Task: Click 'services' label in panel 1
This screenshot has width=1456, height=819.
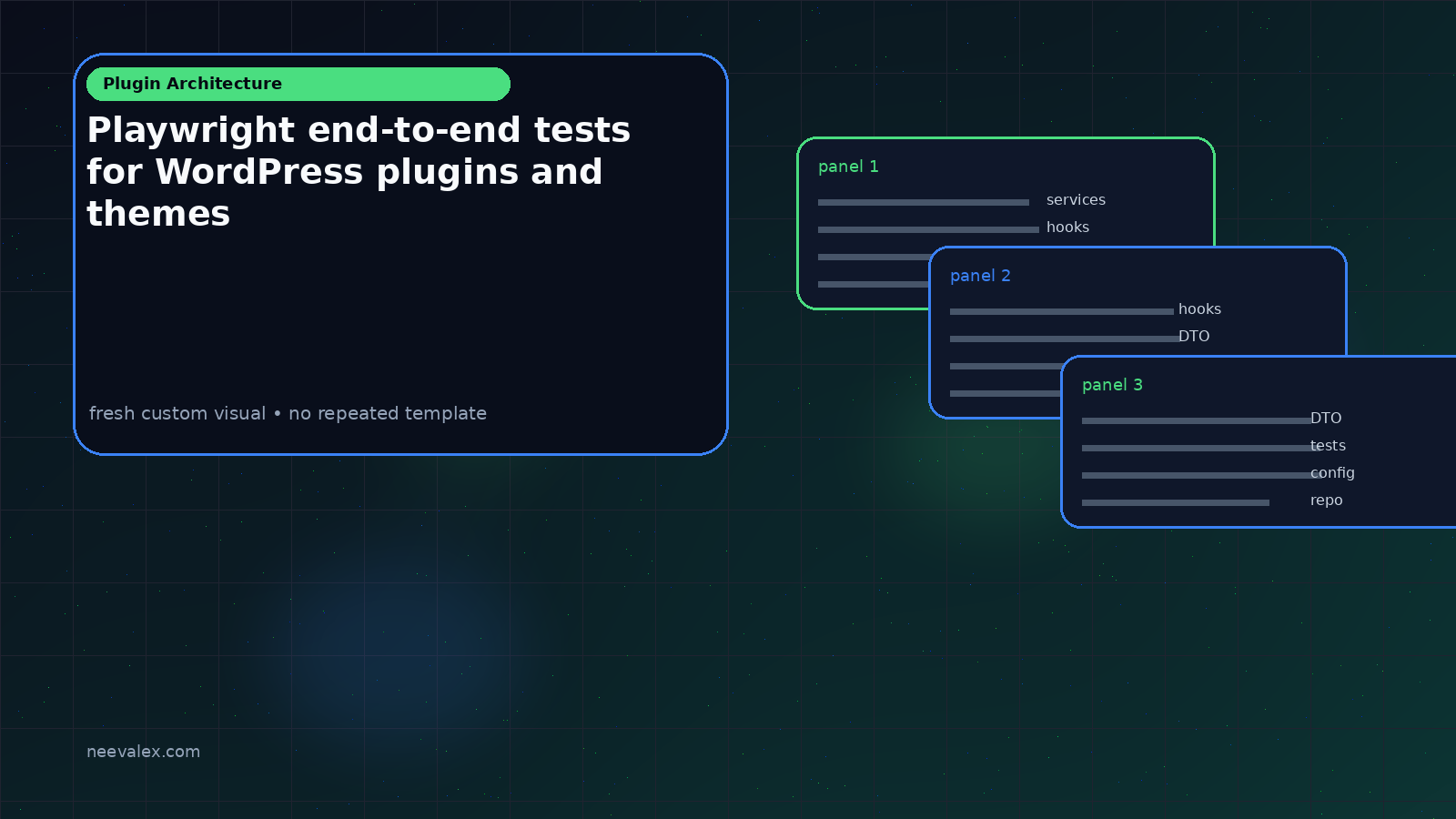Action: click(x=1076, y=200)
